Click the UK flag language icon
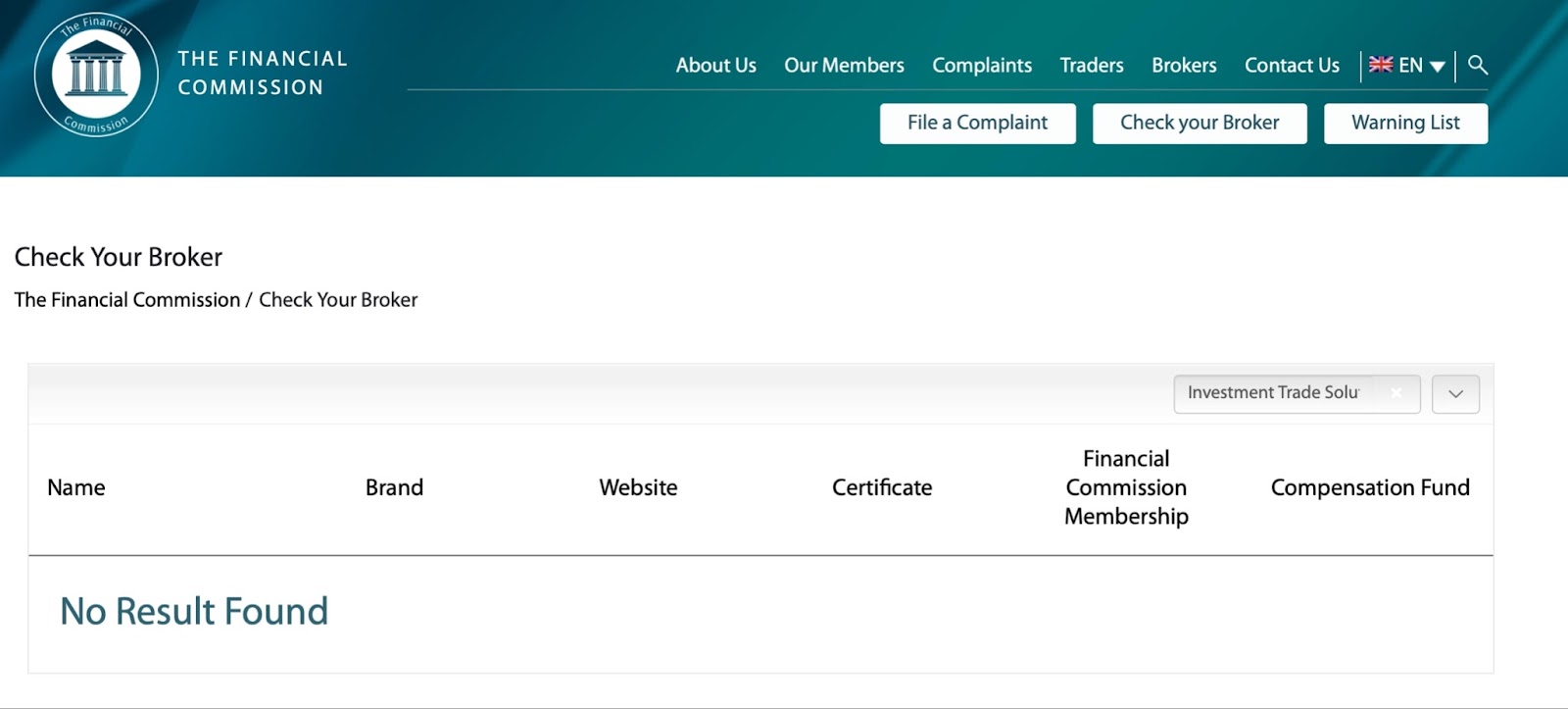 [1381, 65]
